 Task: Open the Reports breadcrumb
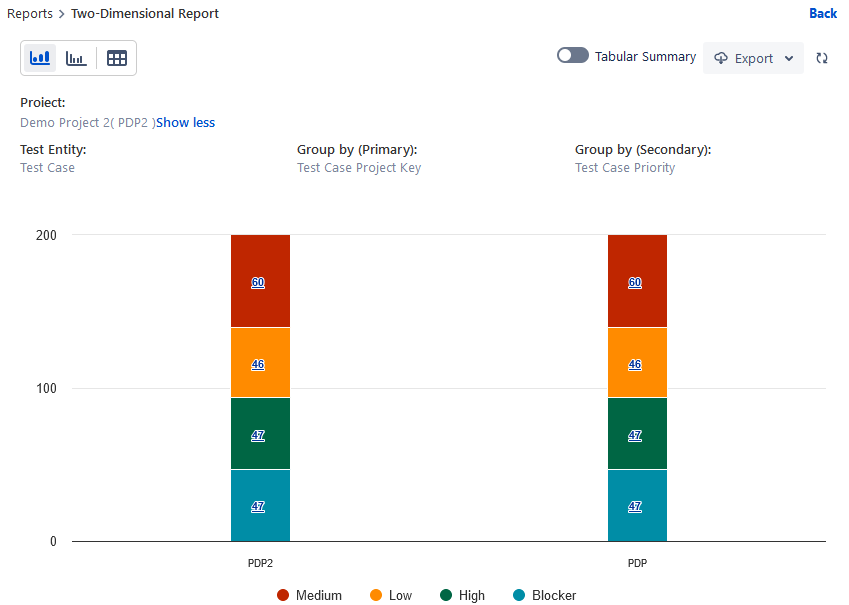(x=29, y=14)
